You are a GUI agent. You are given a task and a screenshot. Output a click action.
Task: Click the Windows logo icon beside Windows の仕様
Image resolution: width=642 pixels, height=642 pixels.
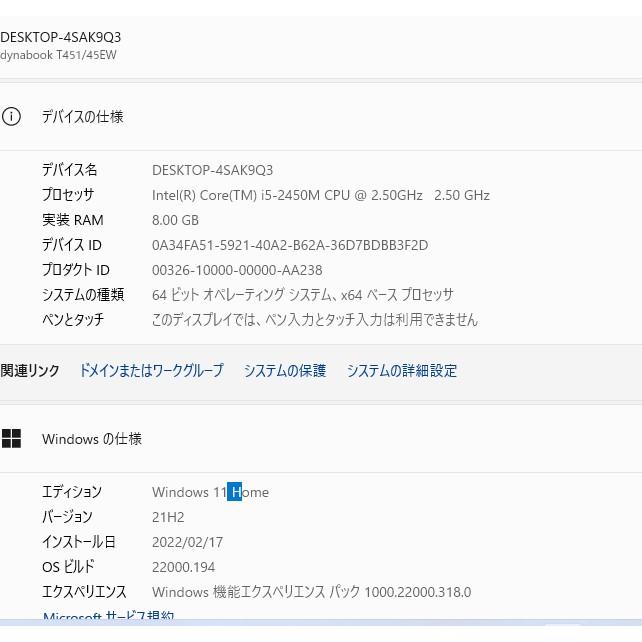tap(11, 438)
